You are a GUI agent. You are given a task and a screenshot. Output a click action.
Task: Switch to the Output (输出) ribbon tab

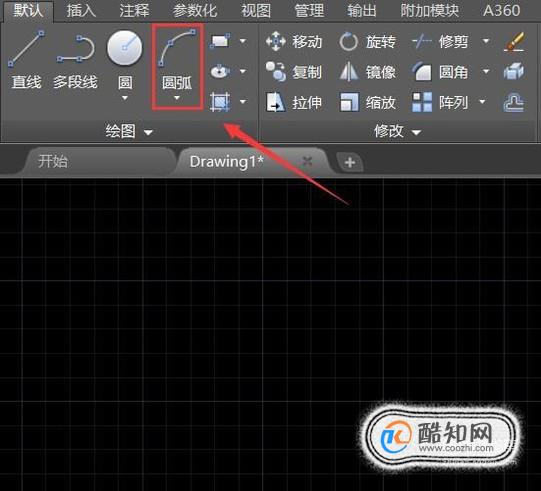pyautogui.click(x=362, y=10)
